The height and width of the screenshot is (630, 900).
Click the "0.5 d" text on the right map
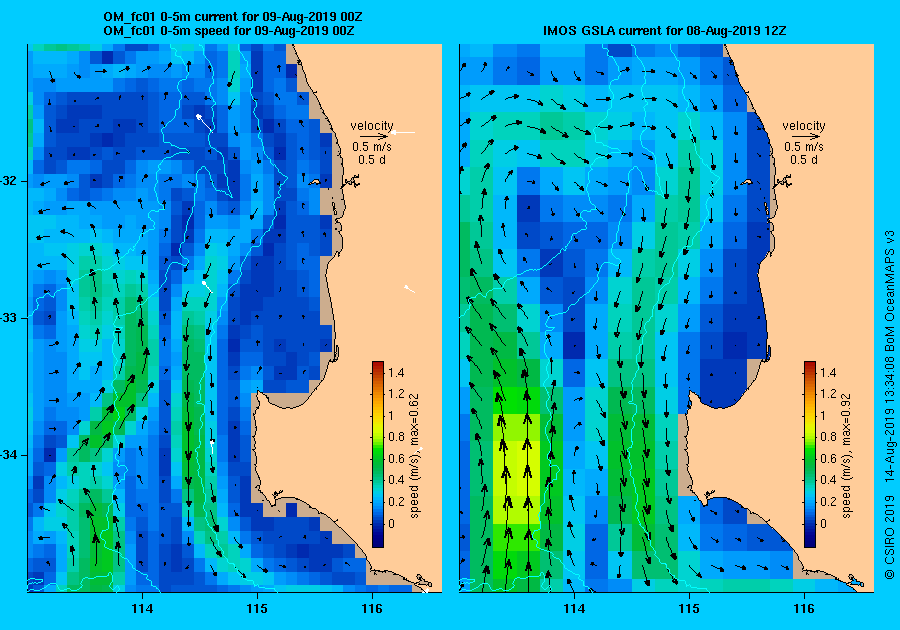point(804,160)
